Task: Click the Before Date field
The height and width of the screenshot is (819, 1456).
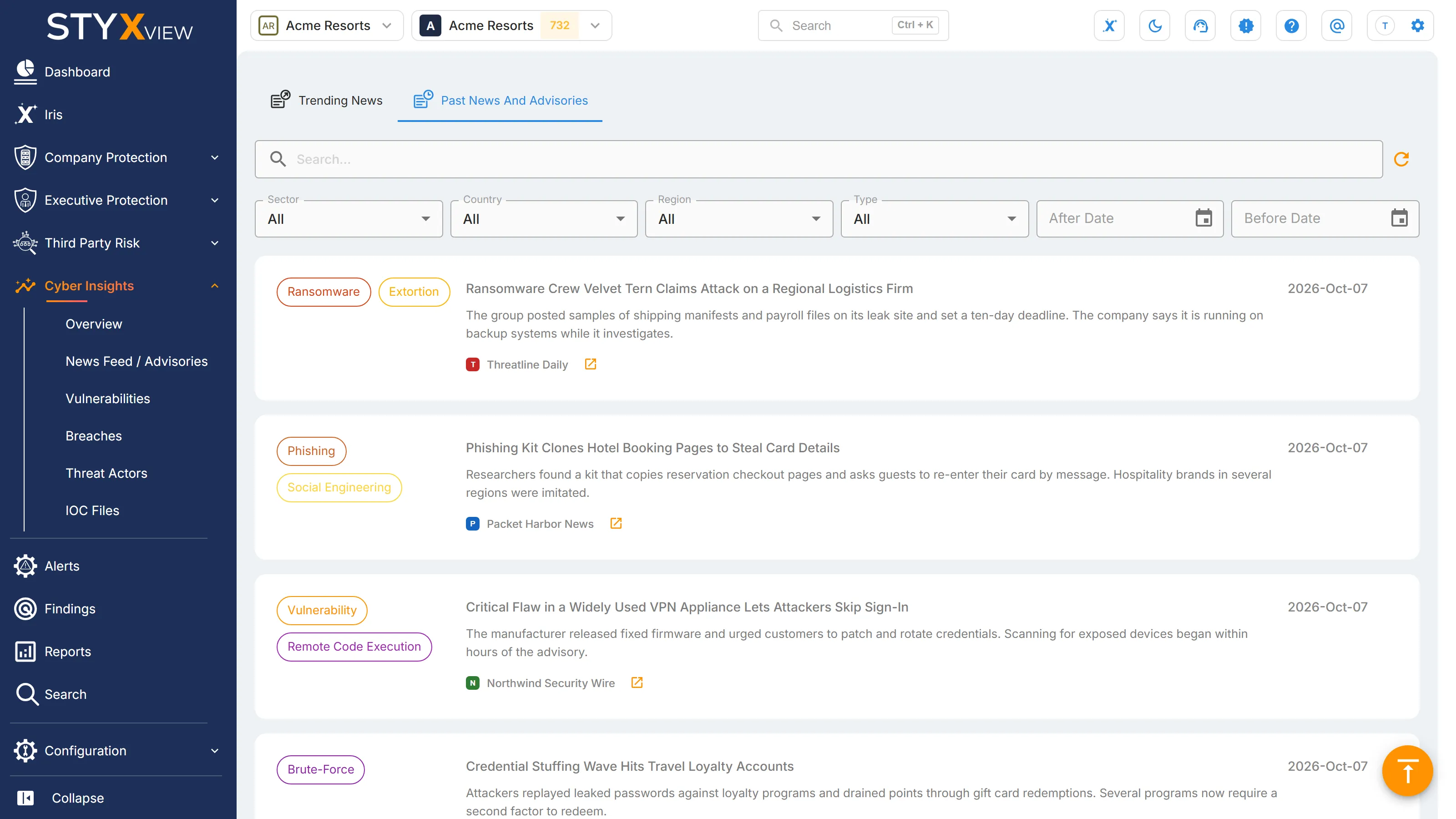Action: pyautogui.click(x=1325, y=219)
